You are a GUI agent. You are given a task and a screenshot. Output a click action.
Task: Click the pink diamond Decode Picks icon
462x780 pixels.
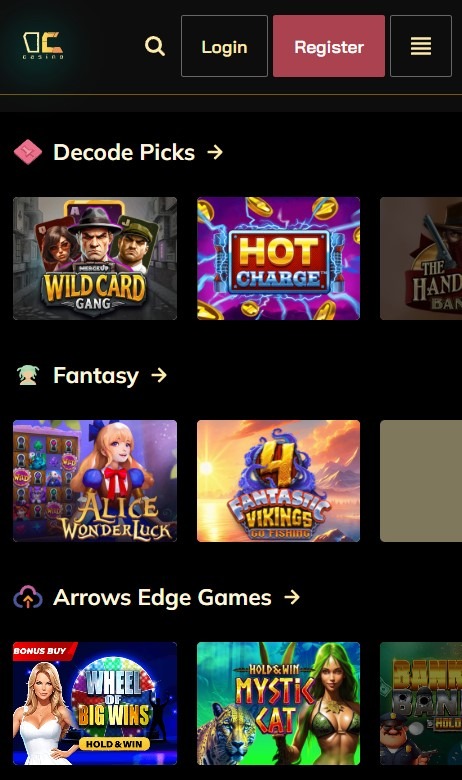click(x=28, y=152)
